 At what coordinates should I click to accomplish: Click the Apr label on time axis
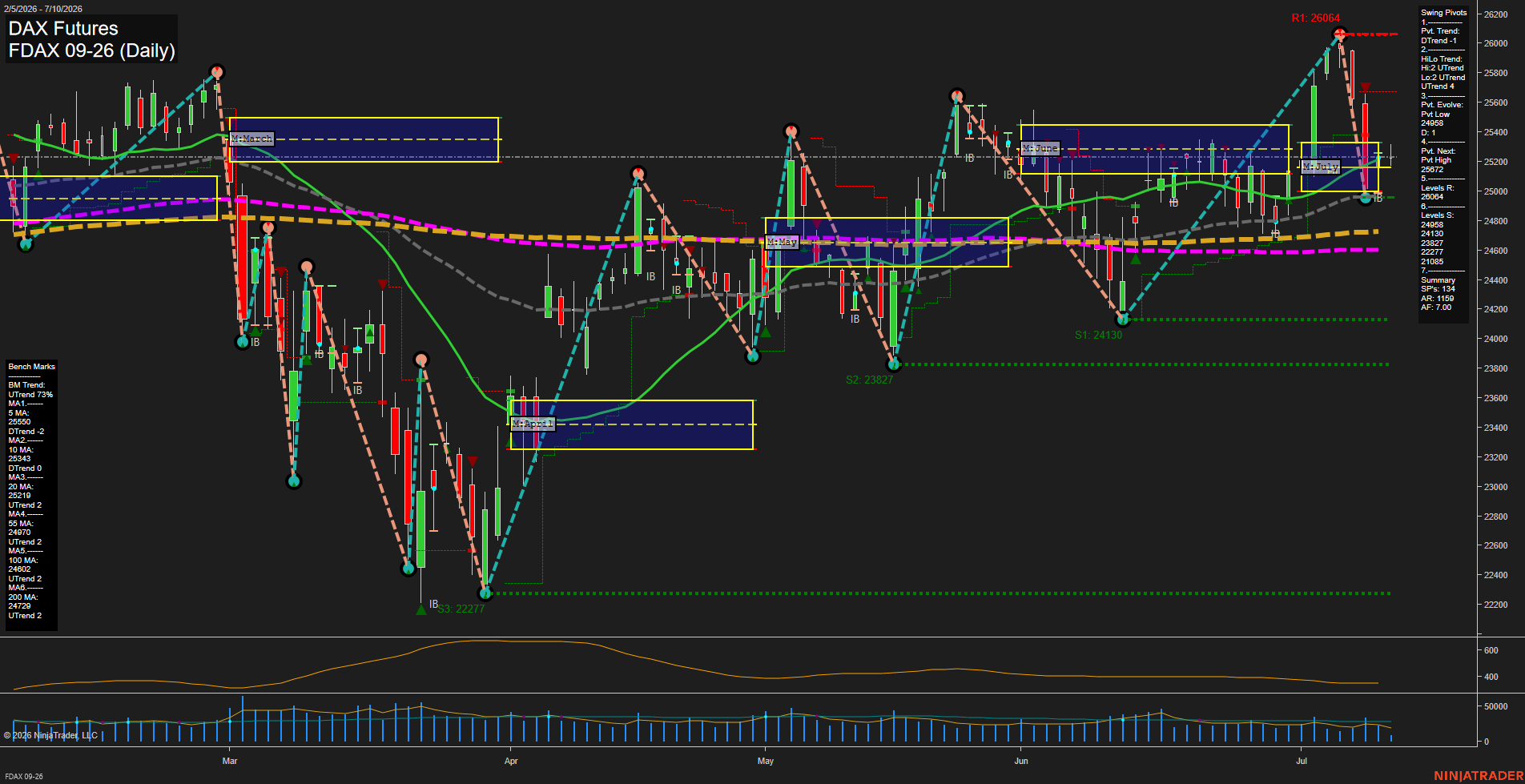pos(511,761)
